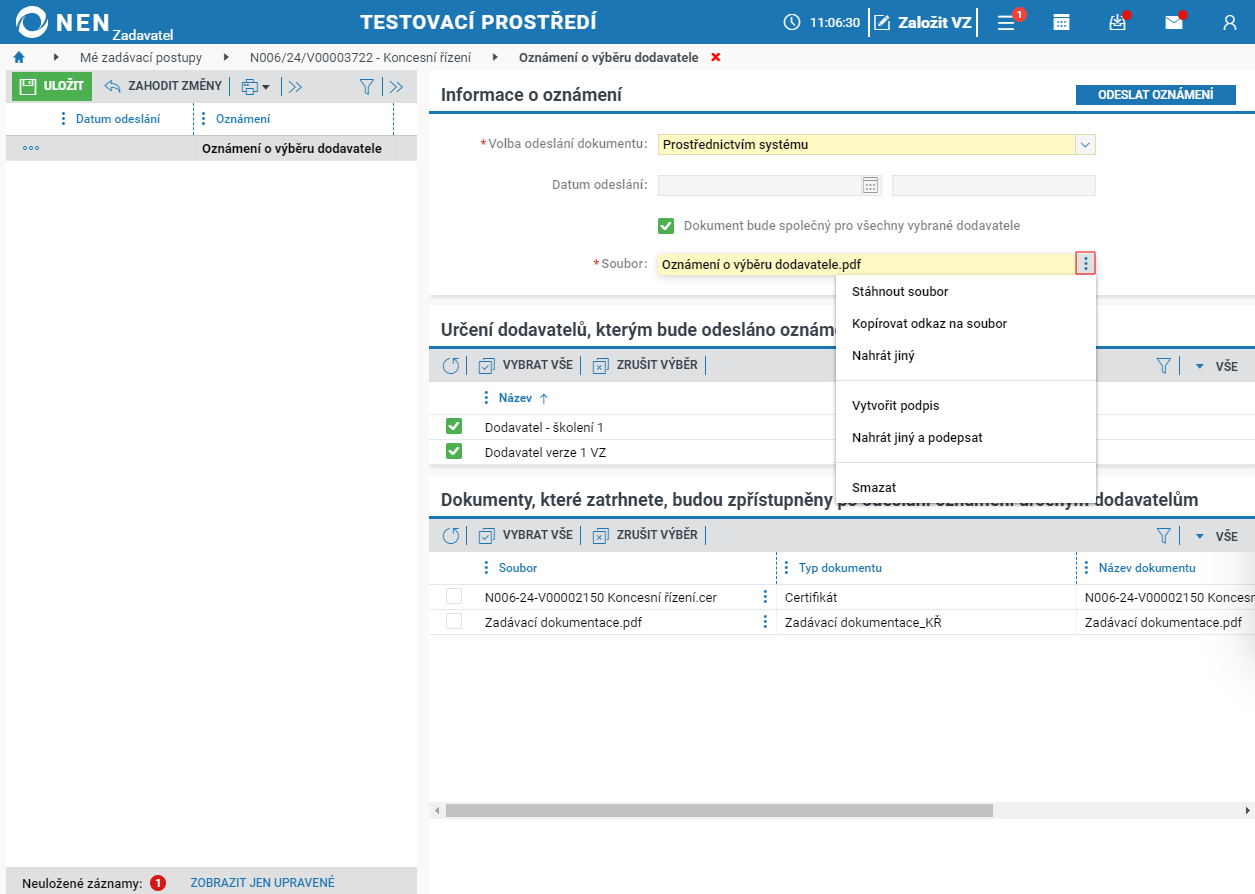Image resolution: width=1255 pixels, height=894 pixels.
Task: Expand the Volba odeslání dokumentu dropdown
Action: click(1086, 145)
